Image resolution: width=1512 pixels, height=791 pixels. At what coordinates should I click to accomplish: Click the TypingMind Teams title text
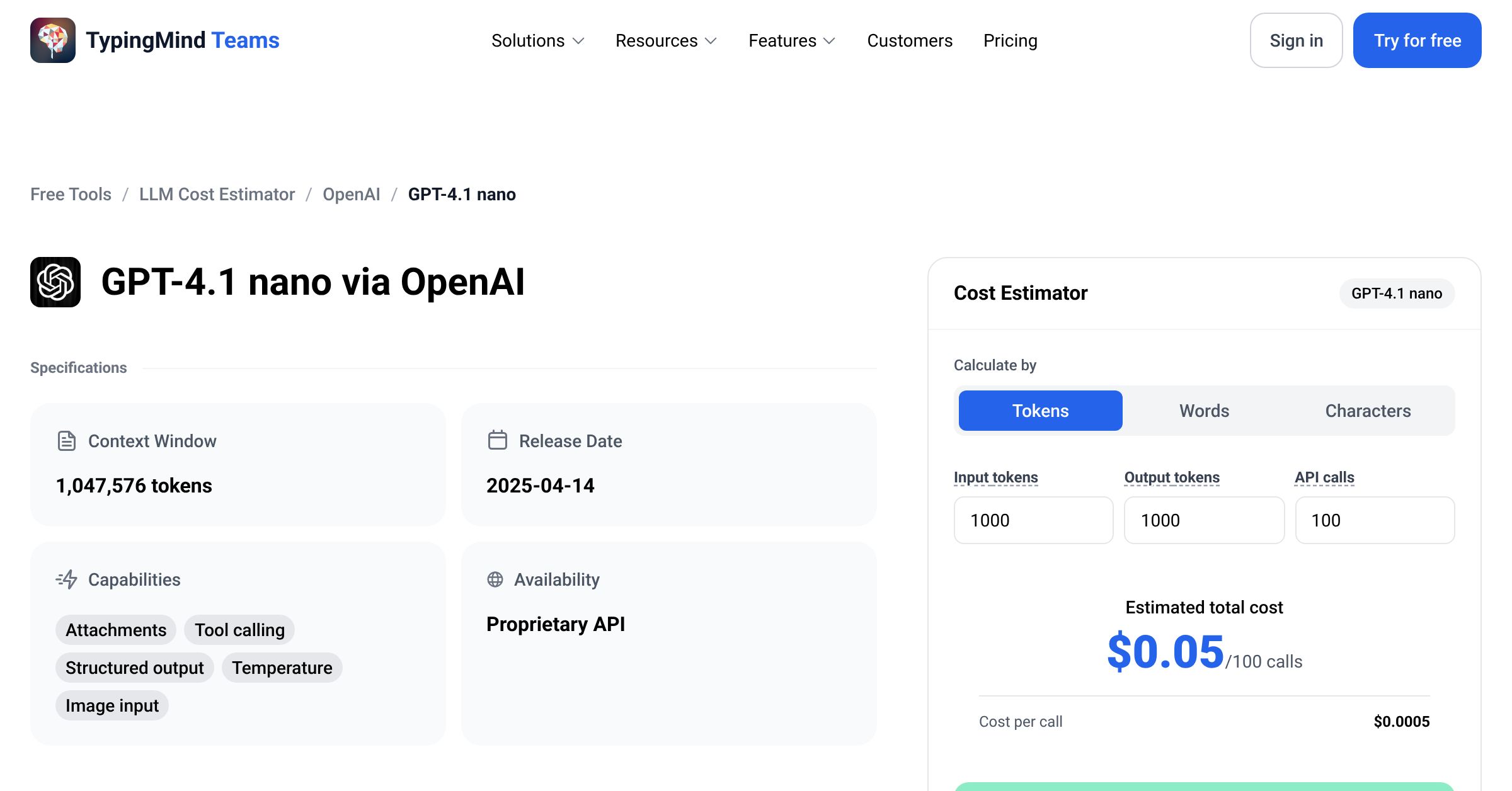click(183, 40)
